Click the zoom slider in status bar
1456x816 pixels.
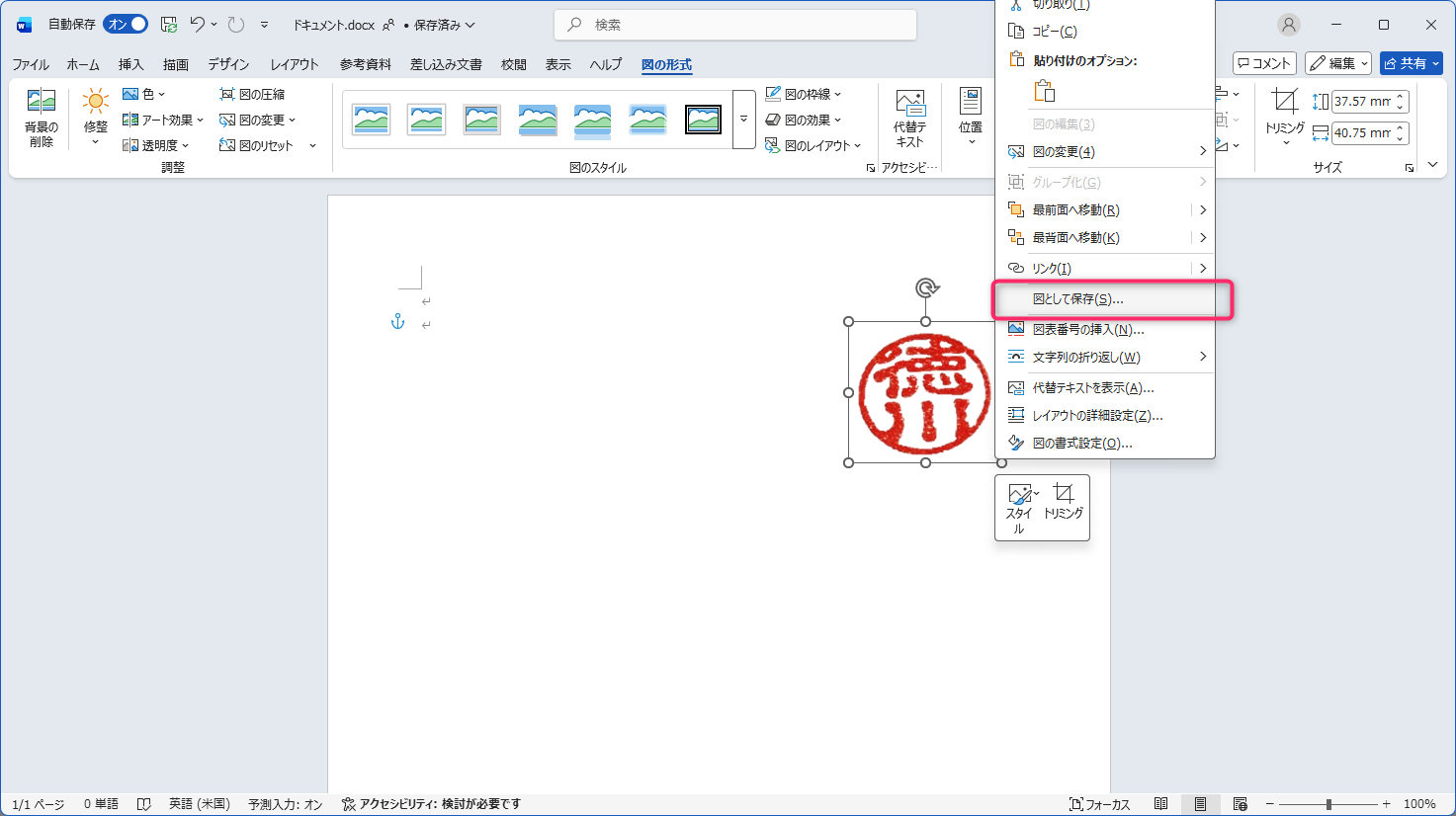(x=1328, y=804)
